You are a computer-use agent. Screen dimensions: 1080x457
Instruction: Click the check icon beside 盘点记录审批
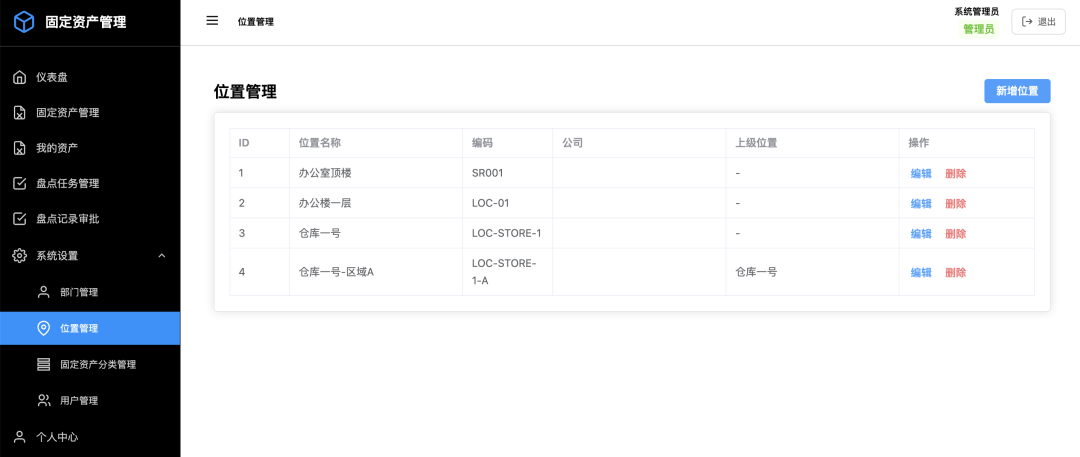point(21,219)
